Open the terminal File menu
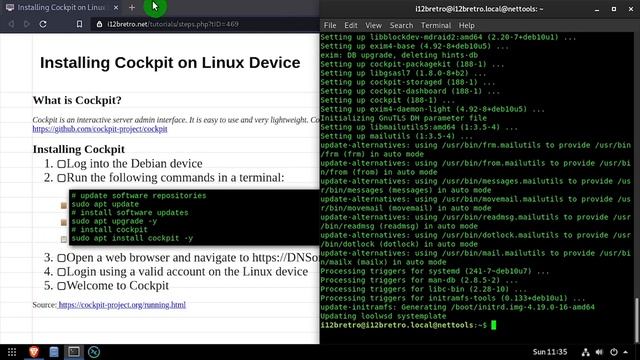 tap(330, 25)
